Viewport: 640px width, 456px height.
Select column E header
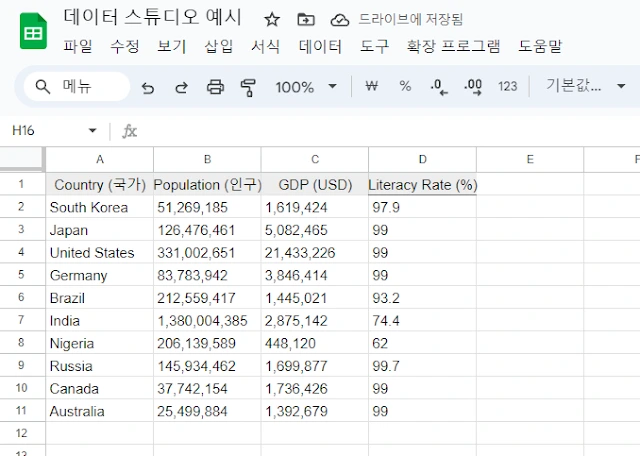(530, 159)
